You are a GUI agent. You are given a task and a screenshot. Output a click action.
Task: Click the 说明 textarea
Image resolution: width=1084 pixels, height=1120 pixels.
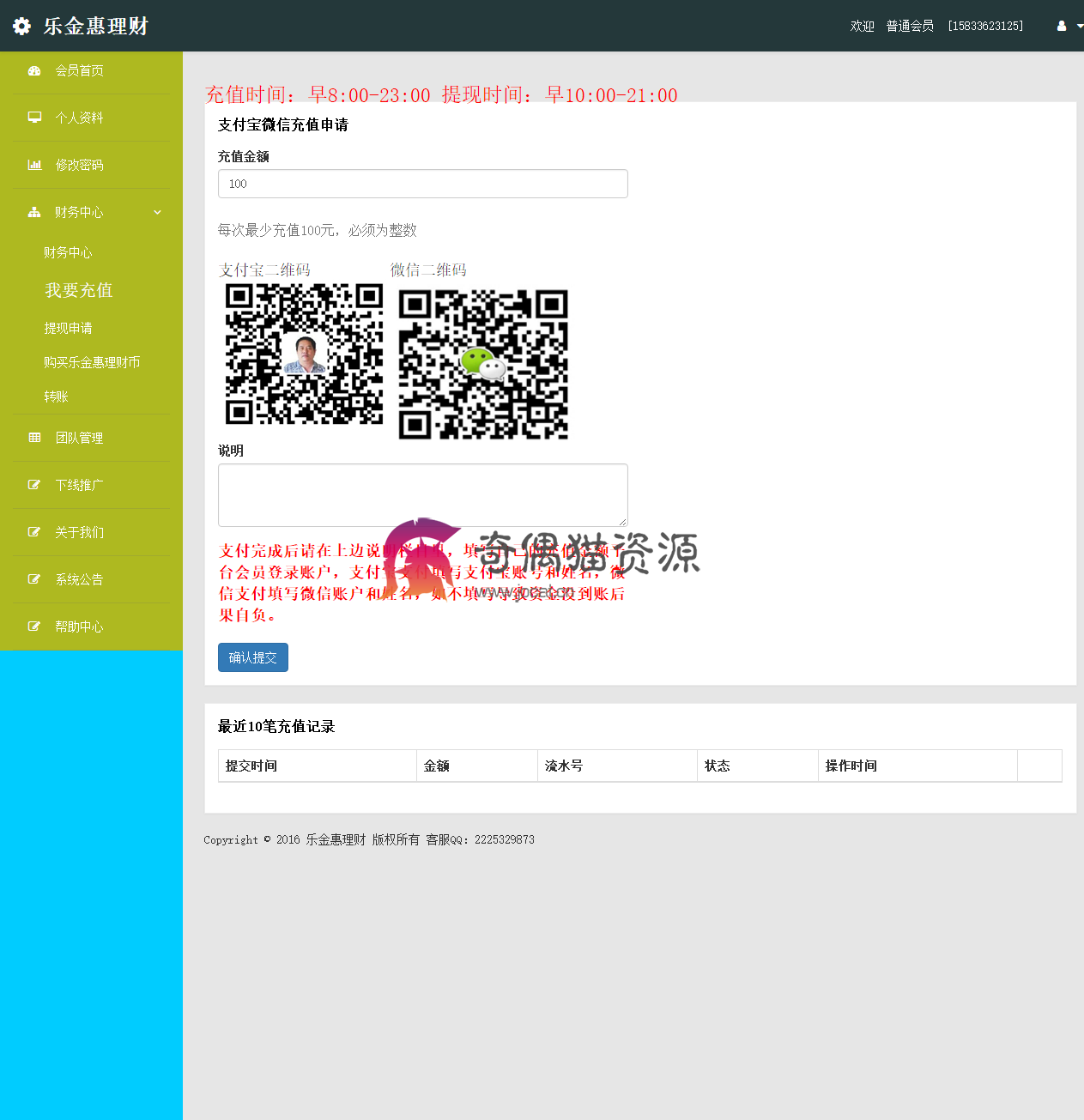pyautogui.click(x=423, y=495)
